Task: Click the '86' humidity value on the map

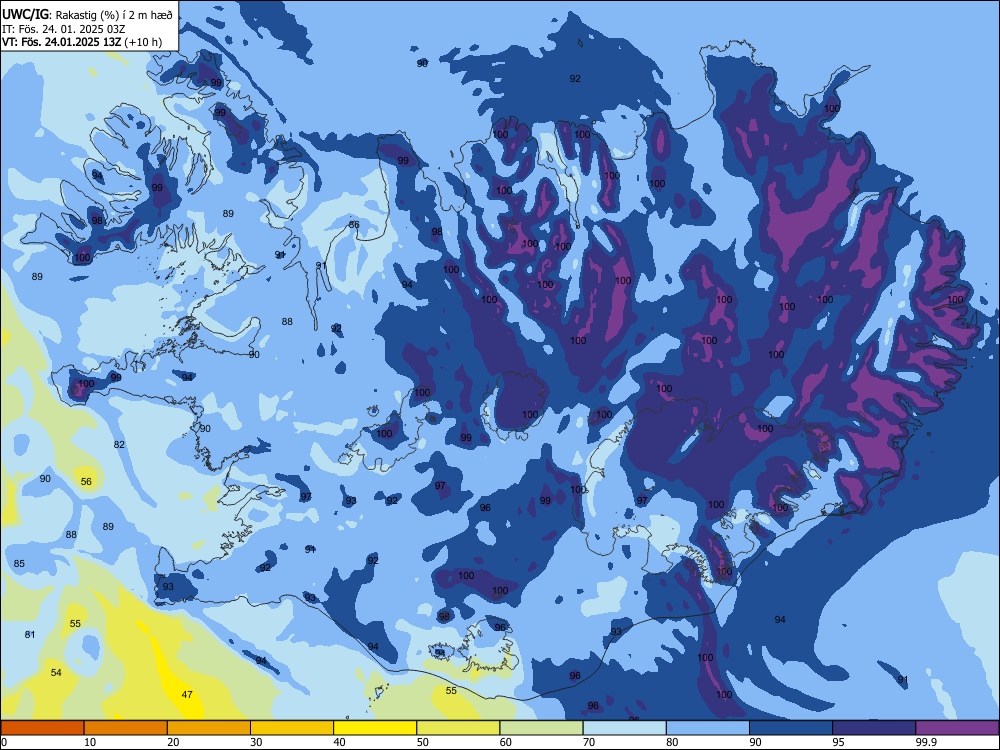Action: click(354, 224)
